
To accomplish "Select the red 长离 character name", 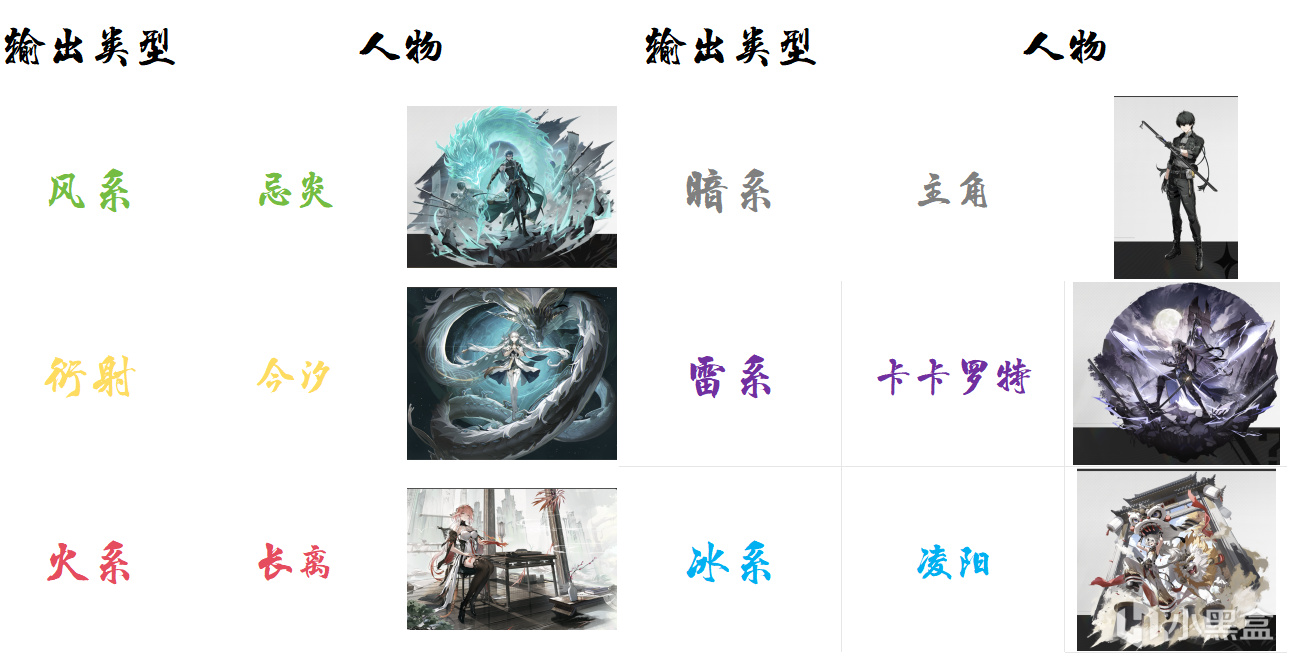I will pyautogui.click(x=294, y=563).
